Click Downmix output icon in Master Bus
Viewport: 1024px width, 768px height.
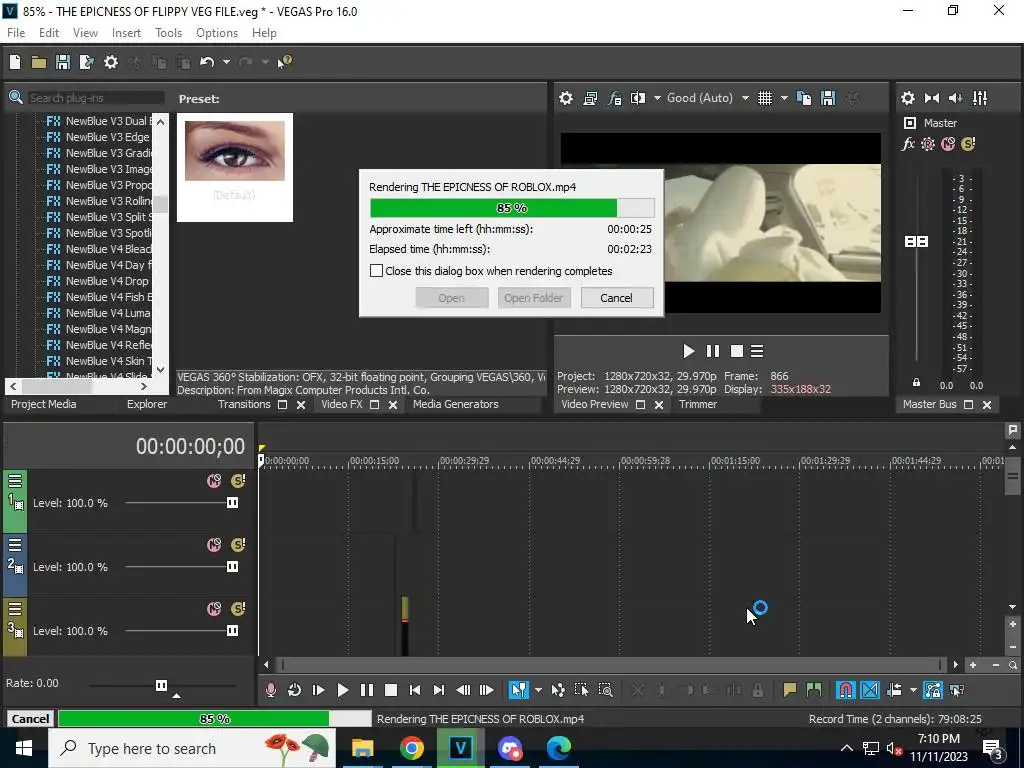point(932,98)
